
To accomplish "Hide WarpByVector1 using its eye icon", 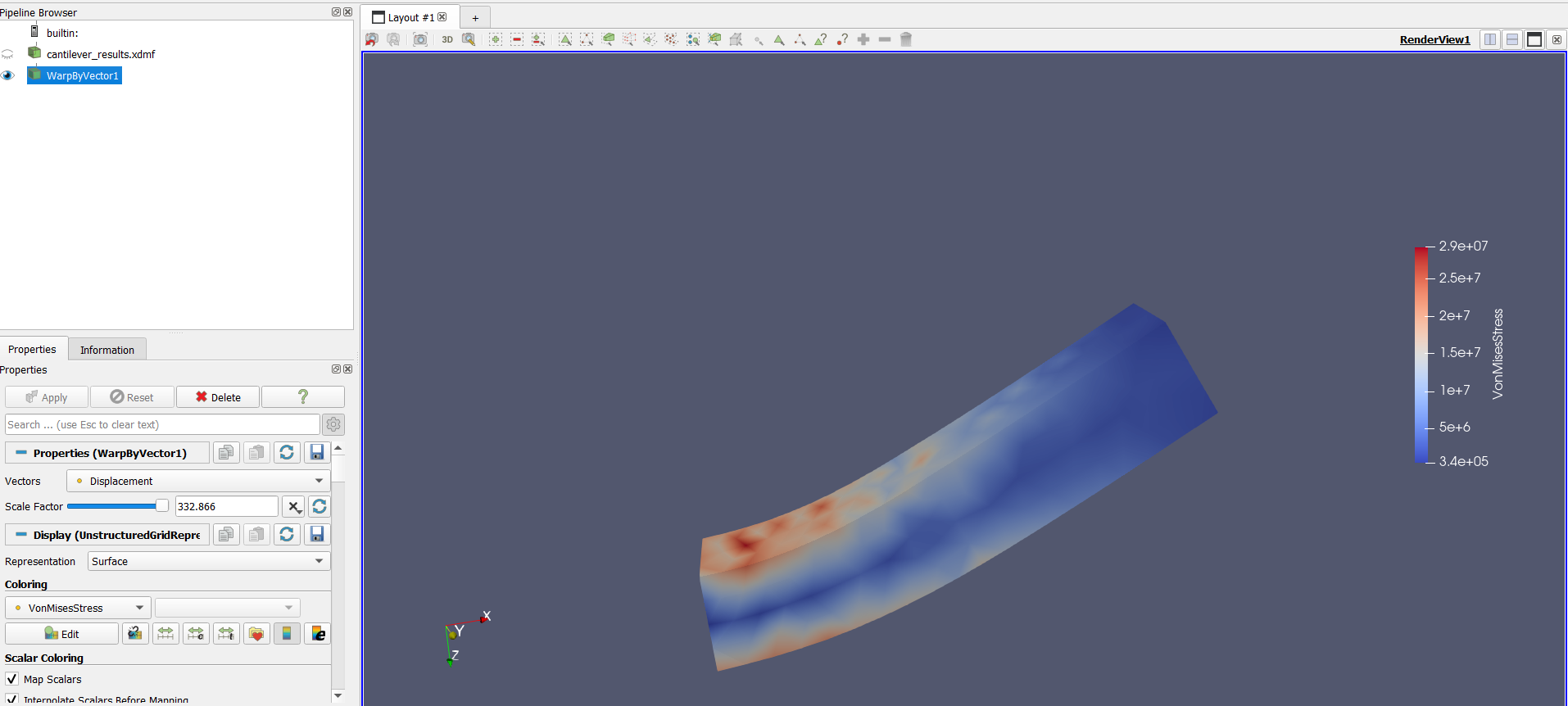I will tap(7, 75).
